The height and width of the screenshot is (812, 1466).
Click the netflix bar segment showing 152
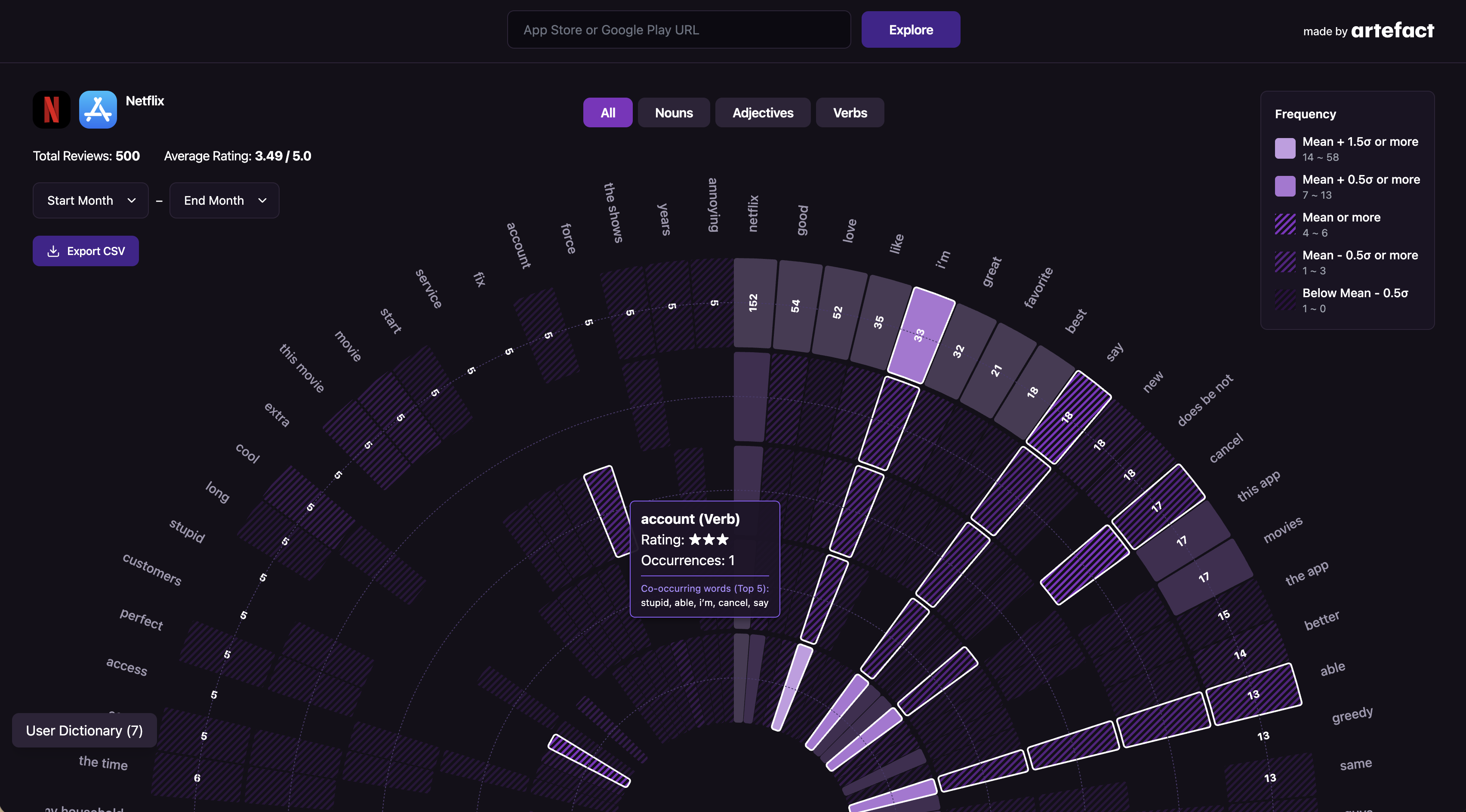click(754, 303)
